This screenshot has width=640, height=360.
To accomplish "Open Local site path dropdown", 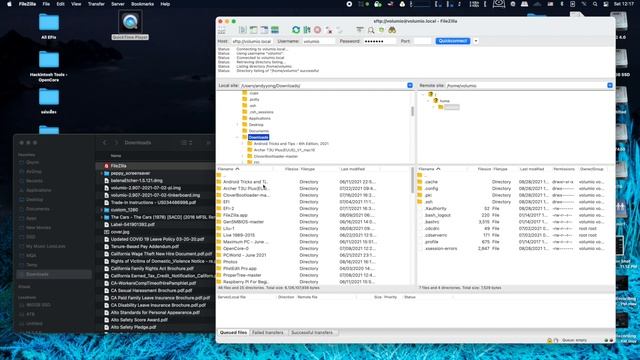I will 410,85.
